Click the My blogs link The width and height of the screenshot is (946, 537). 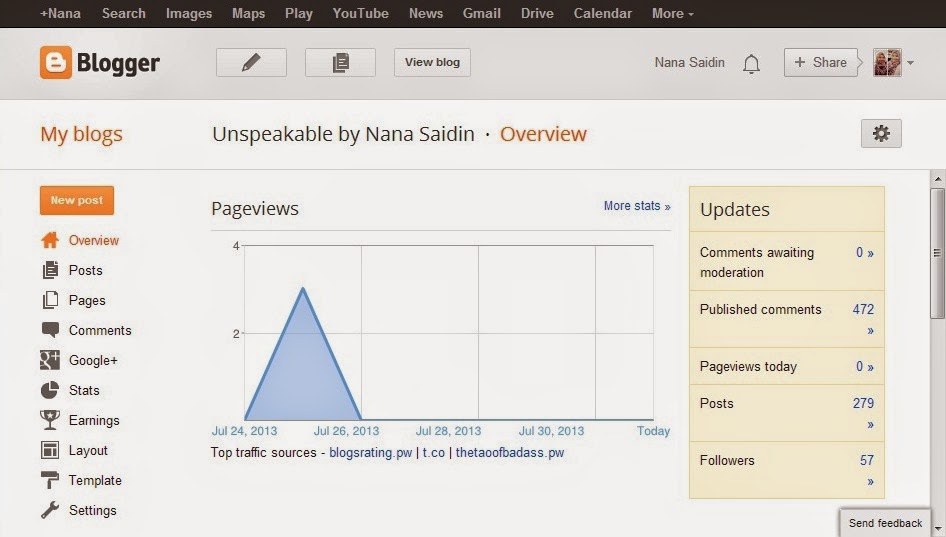(81, 134)
